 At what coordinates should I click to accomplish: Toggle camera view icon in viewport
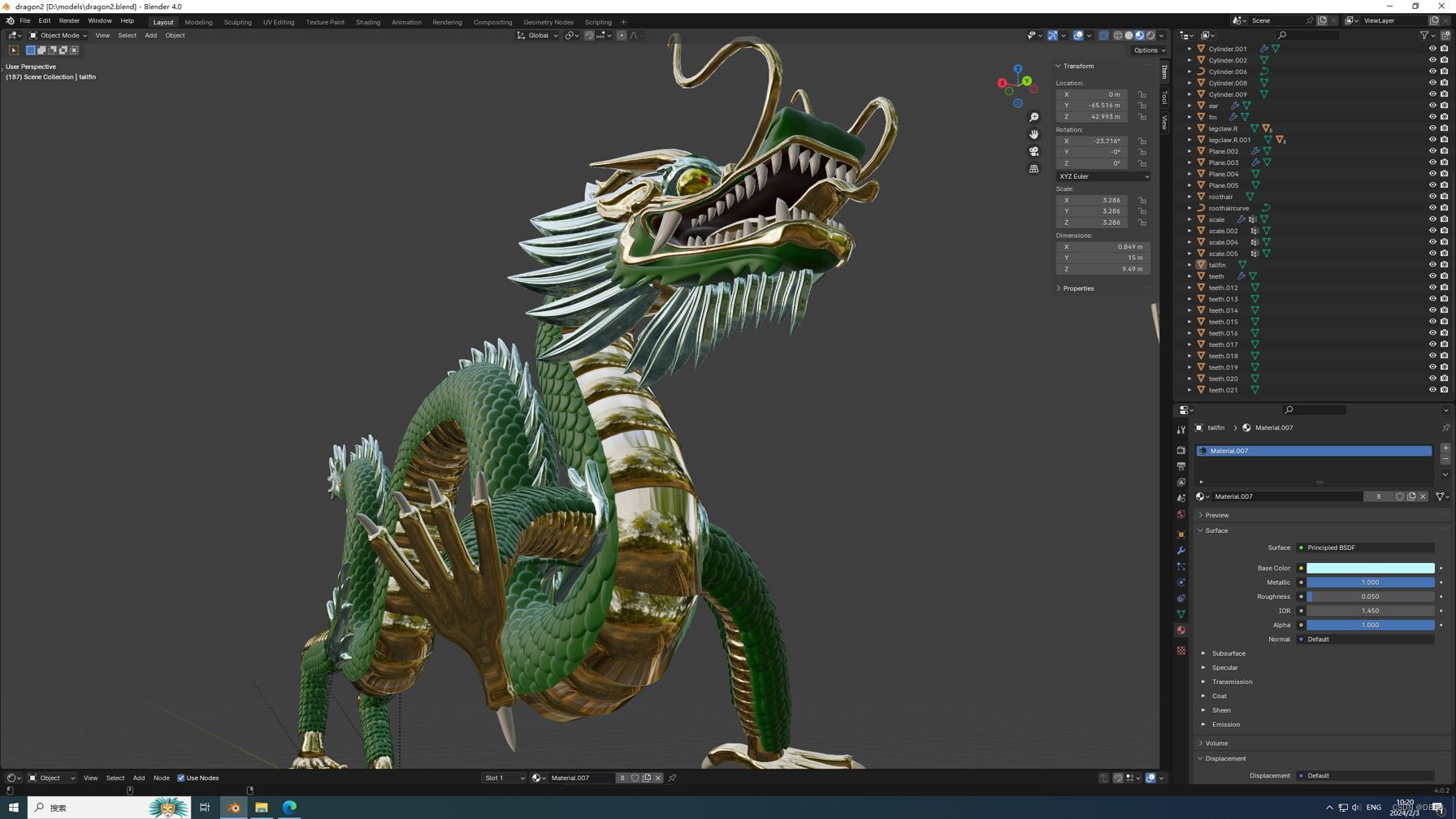pyautogui.click(x=1033, y=152)
